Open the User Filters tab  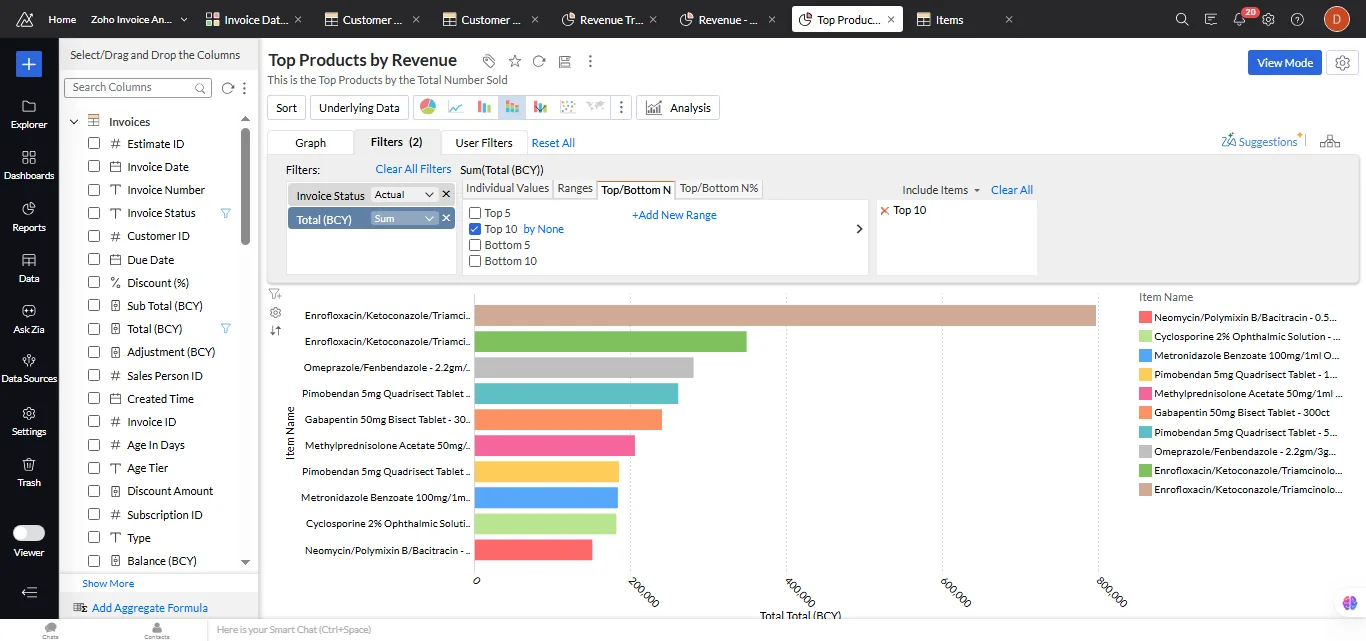tap(484, 143)
